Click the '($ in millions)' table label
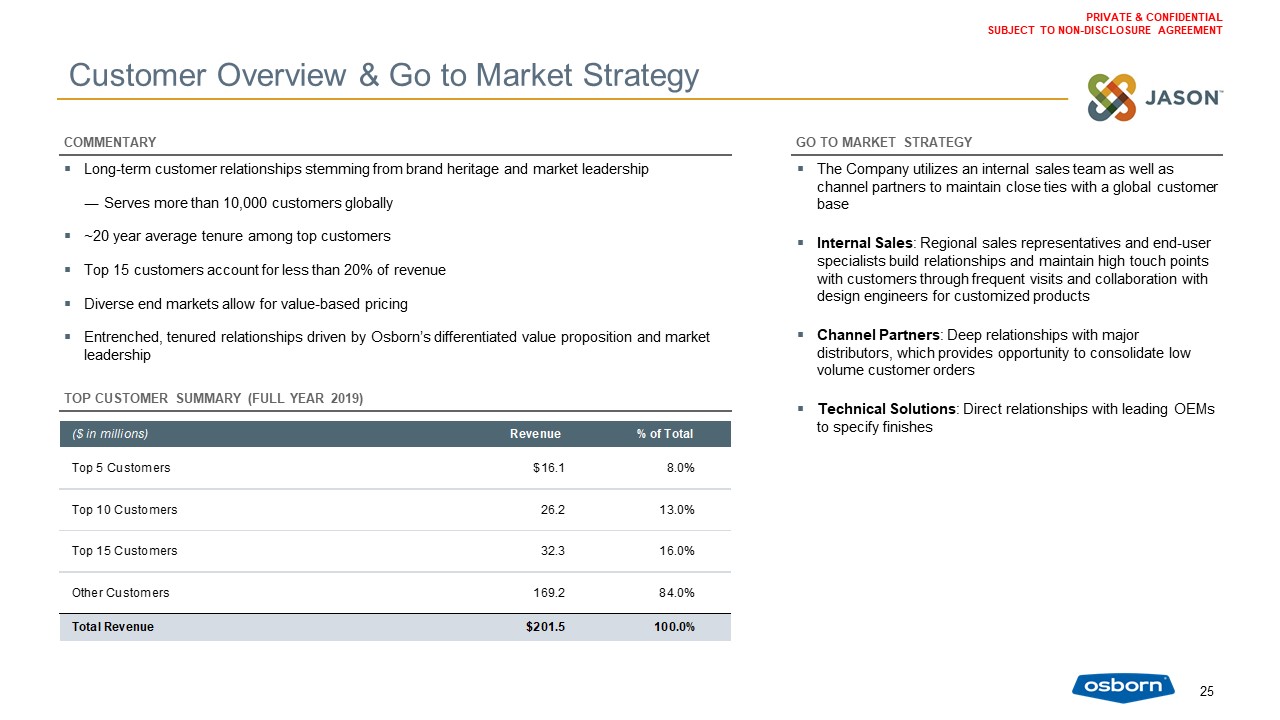The width and height of the screenshot is (1280, 720). coord(110,434)
